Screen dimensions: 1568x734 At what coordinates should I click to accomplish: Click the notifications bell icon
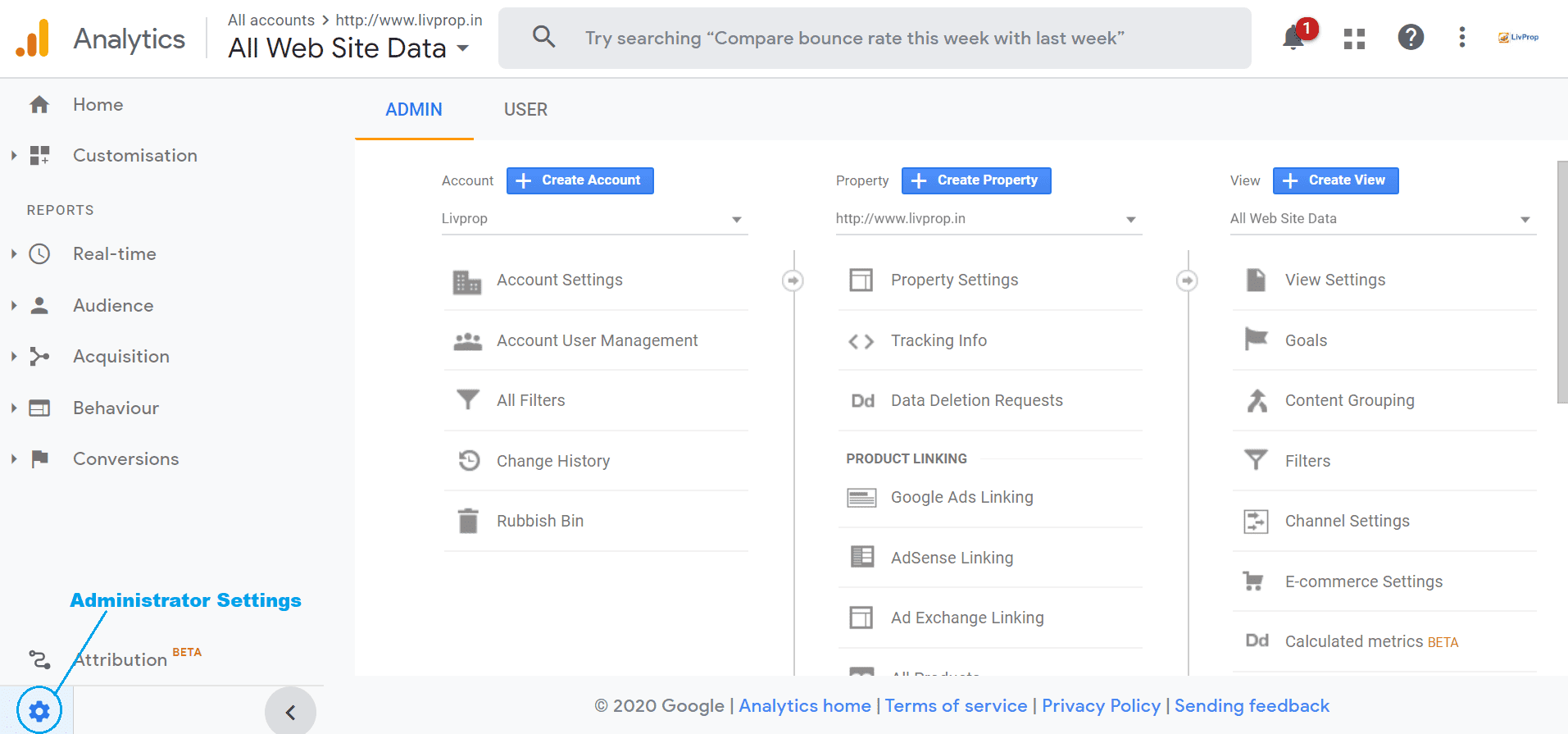[1293, 38]
